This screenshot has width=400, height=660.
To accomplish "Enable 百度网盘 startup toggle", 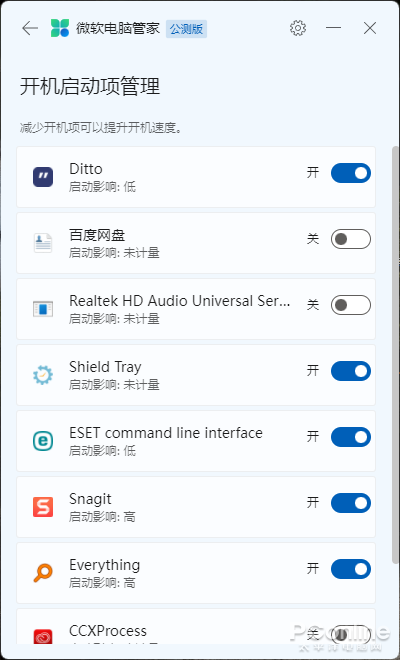I will 351,239.
